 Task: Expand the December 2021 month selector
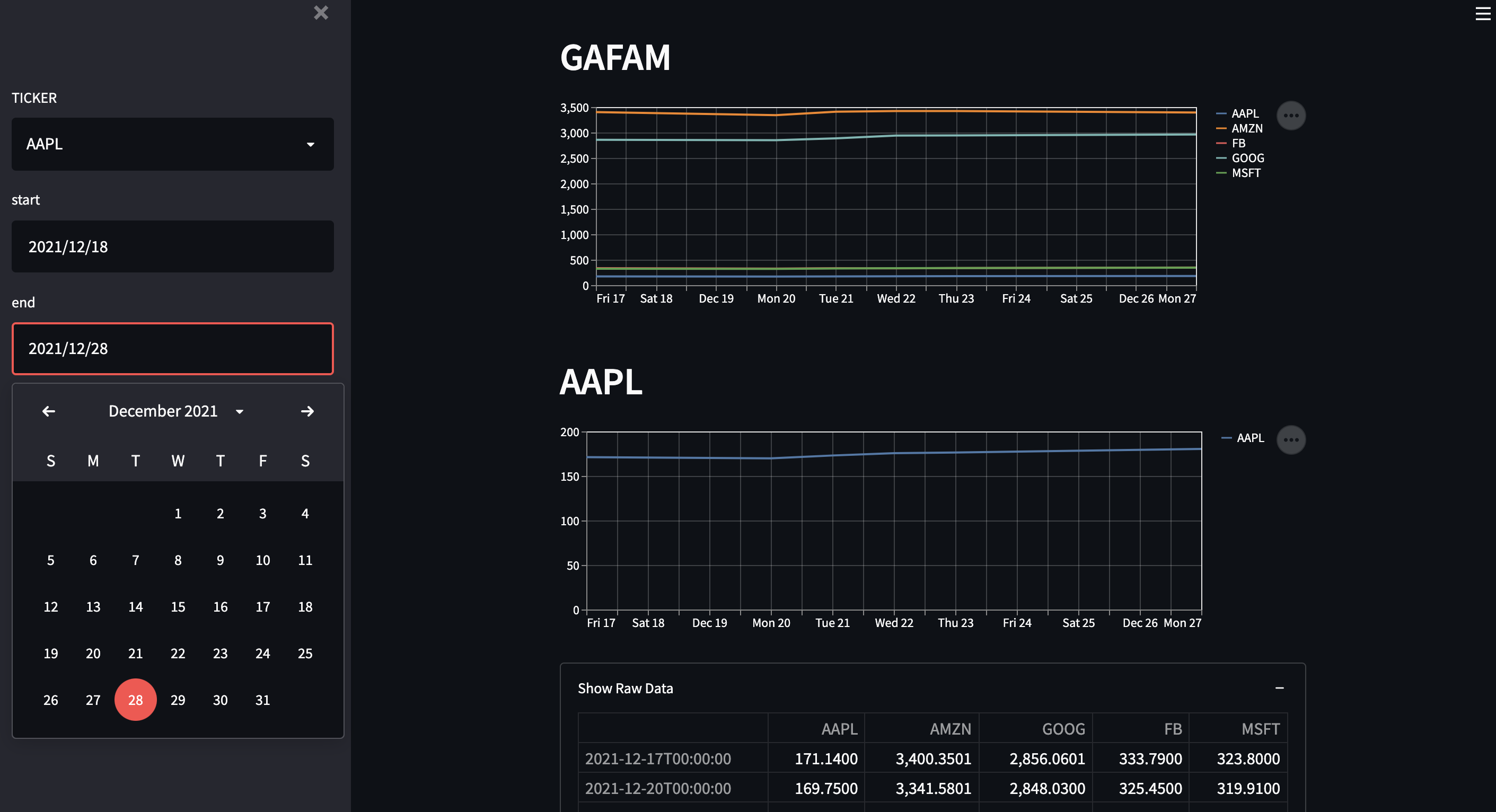(175, 411)
